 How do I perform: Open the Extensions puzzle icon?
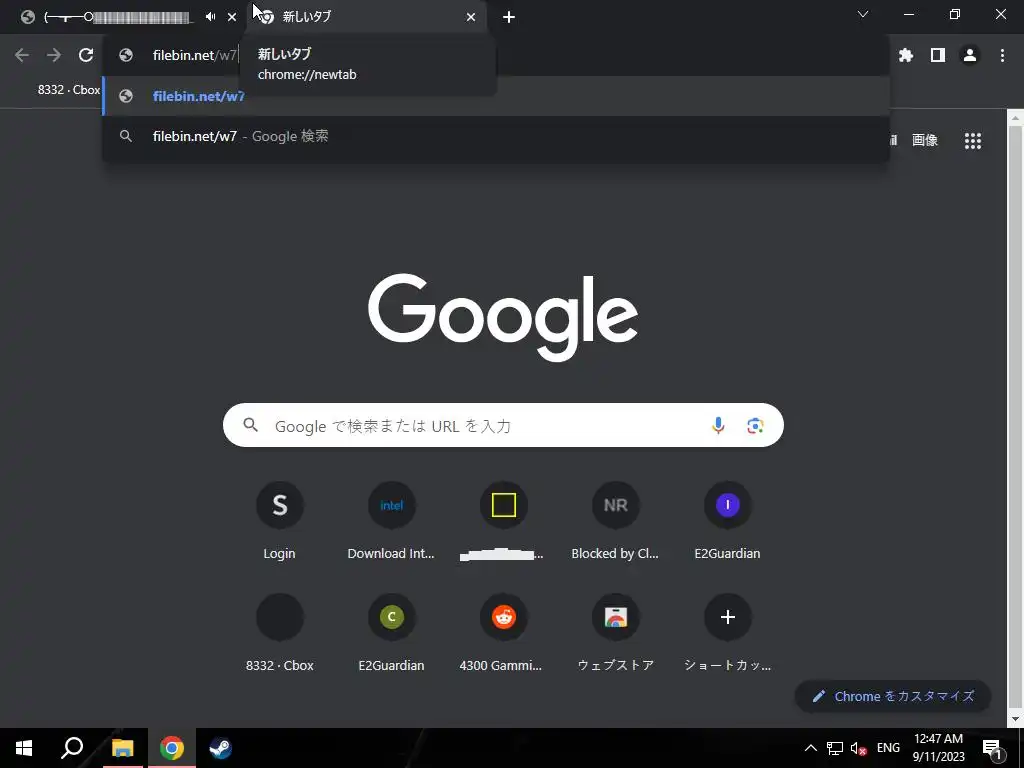coord(905,56)
